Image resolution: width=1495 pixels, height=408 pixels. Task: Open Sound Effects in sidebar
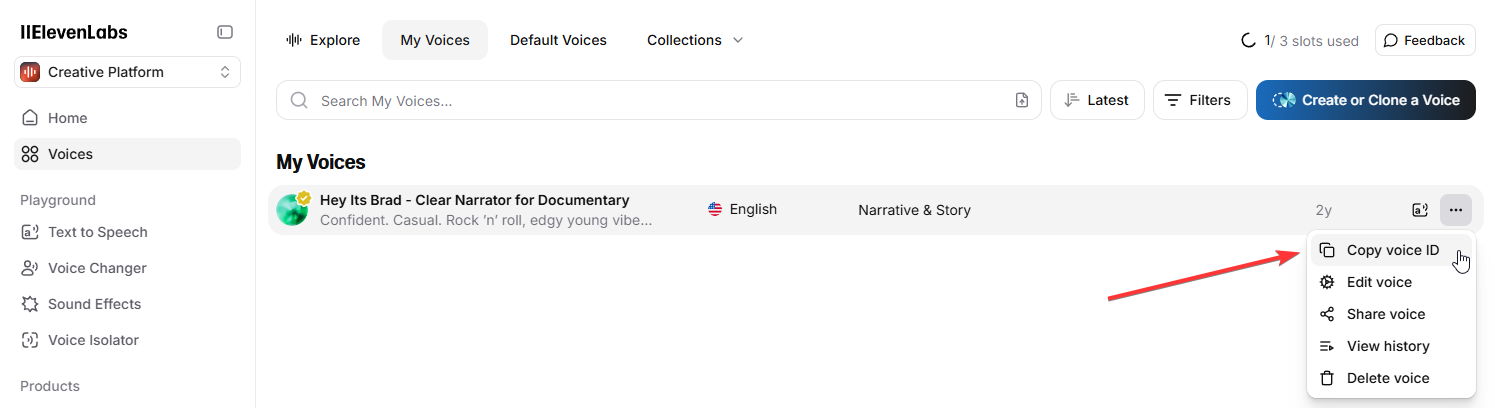pyautogui.click(x=95, y=304)
